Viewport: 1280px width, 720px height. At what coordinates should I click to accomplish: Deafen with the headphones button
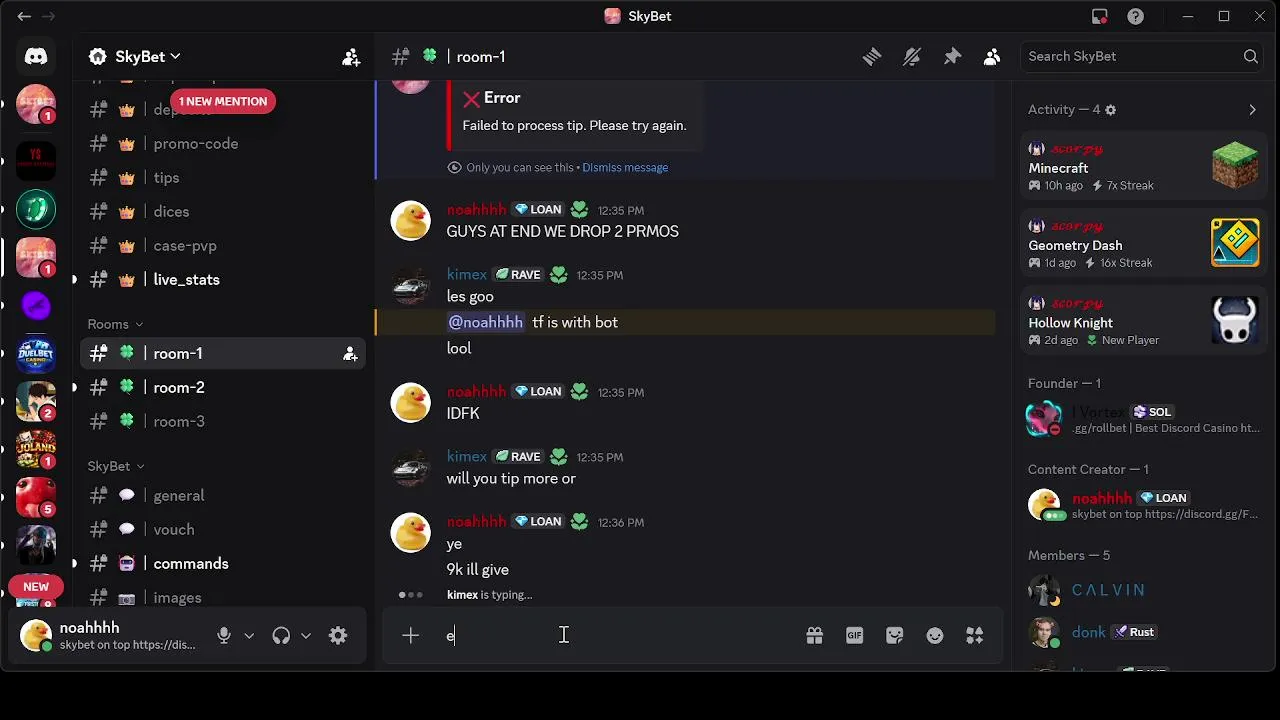281,636
